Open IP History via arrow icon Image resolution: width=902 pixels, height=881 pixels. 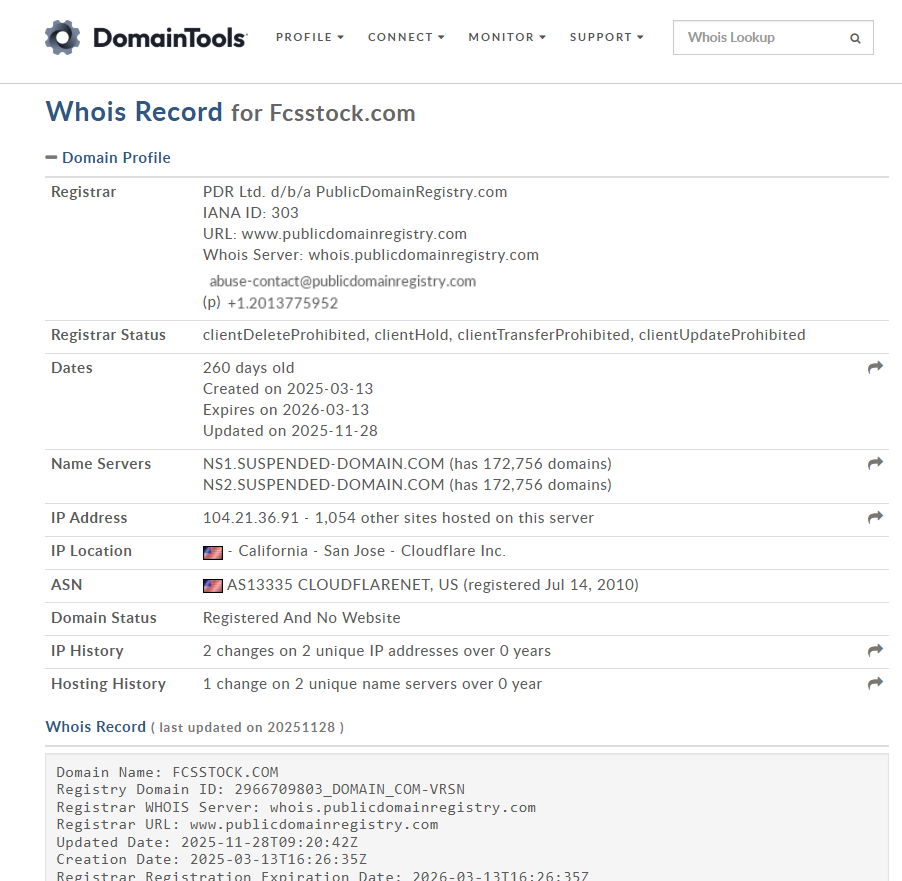click(x=875, y=651)
